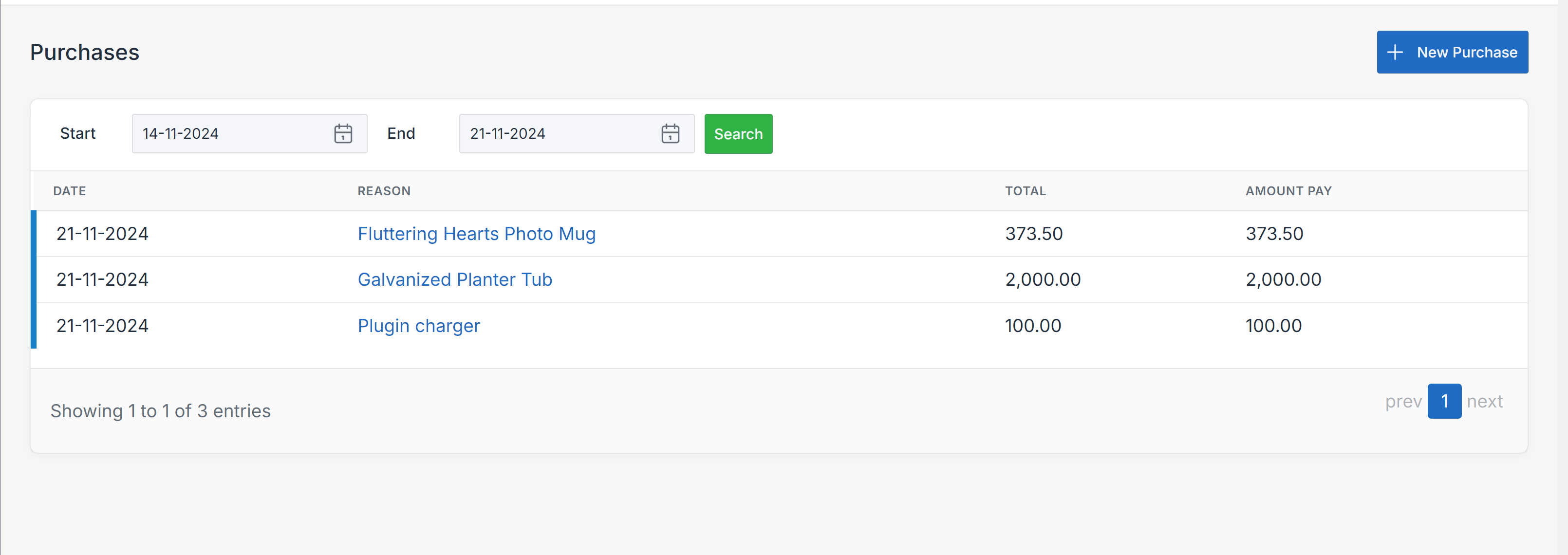
Task: Select the 21-11-2024 date in first row
Action: (x=102, y=234)
